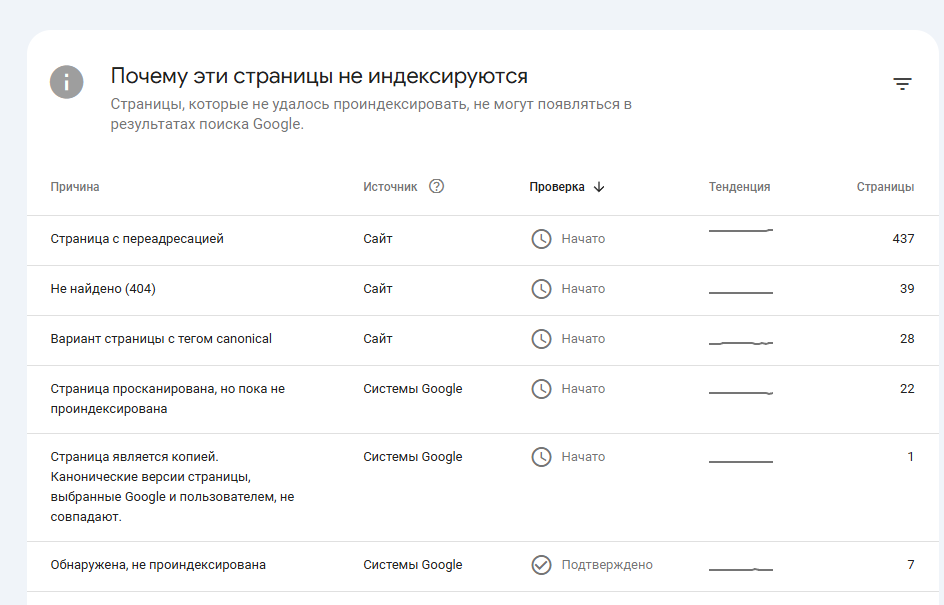The width and height of the screenshot is (944, 605).
Task: Open the Страница с переадресацией row
Action: point(137,239)
